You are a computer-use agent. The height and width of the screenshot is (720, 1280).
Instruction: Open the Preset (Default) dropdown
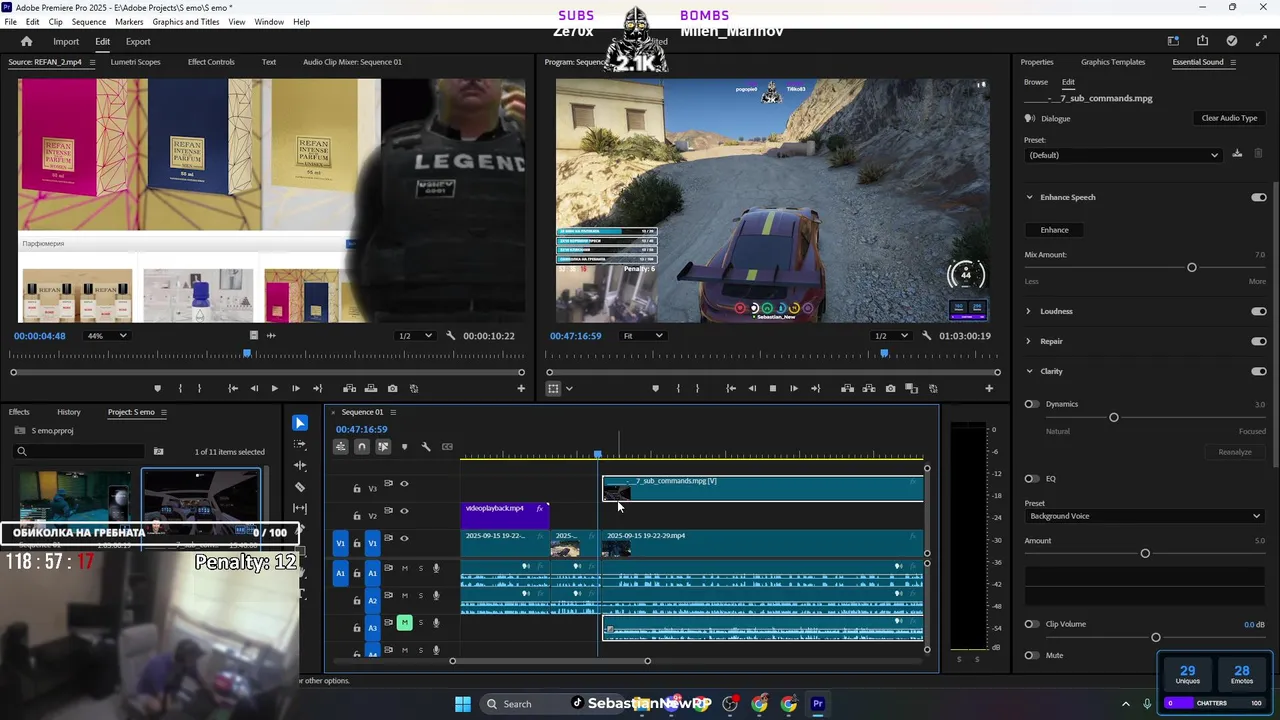point(1124,155)
